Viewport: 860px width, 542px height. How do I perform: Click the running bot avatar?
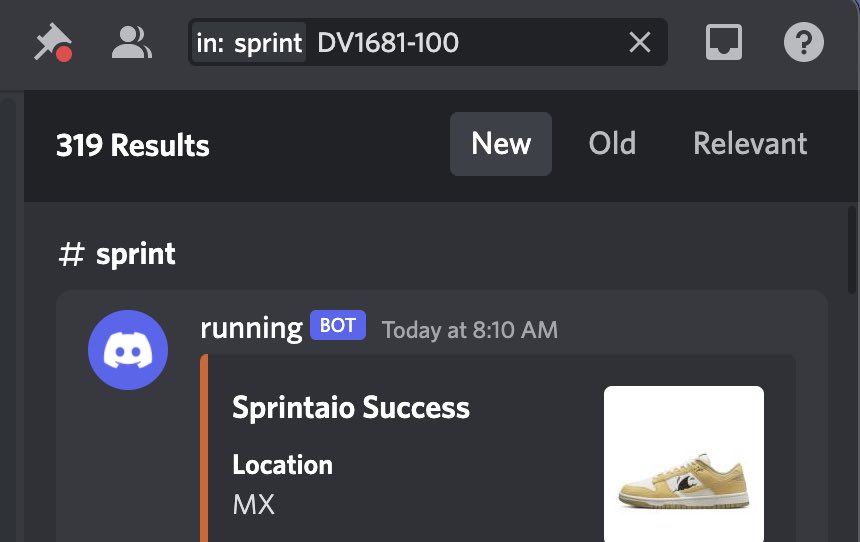(x=128, y=350)
